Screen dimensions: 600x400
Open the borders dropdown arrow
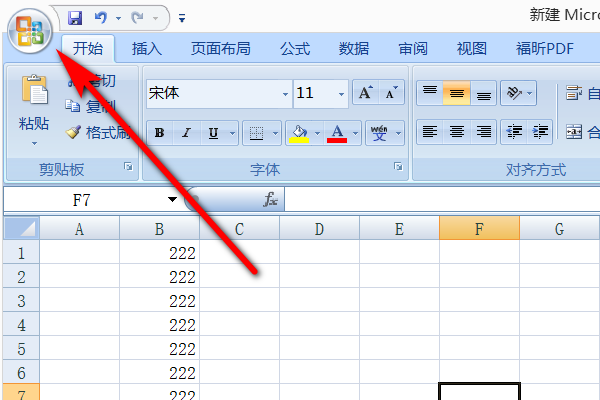(276, 133)
